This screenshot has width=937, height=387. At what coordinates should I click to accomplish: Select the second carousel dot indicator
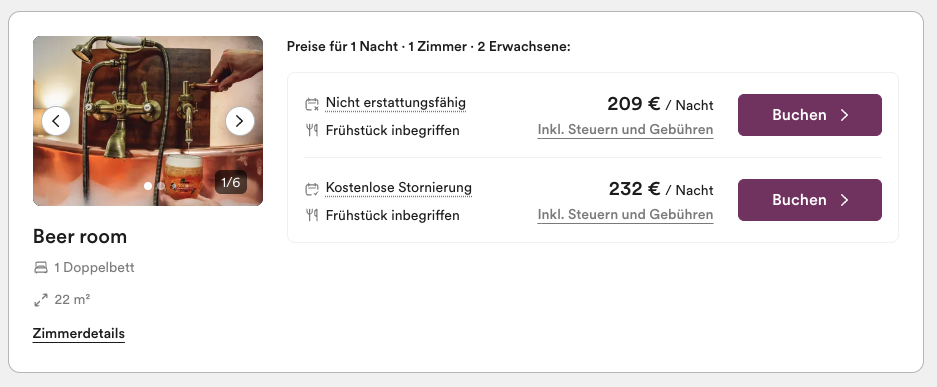tap(161, 186)
